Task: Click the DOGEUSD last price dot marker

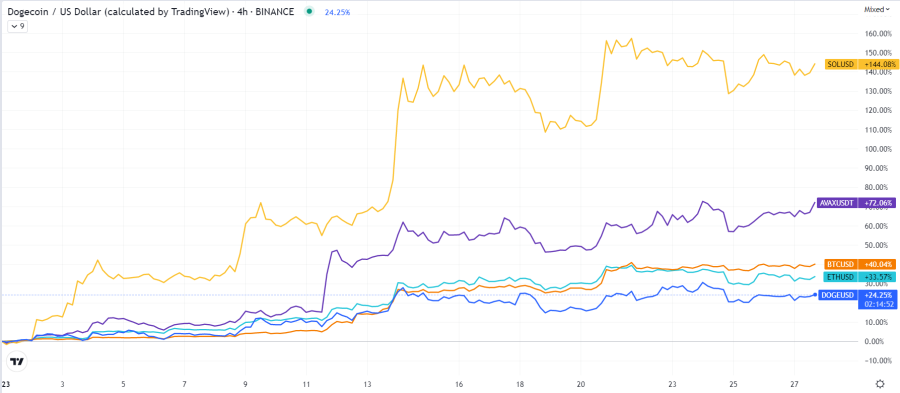Action: (x=816, y=295)
